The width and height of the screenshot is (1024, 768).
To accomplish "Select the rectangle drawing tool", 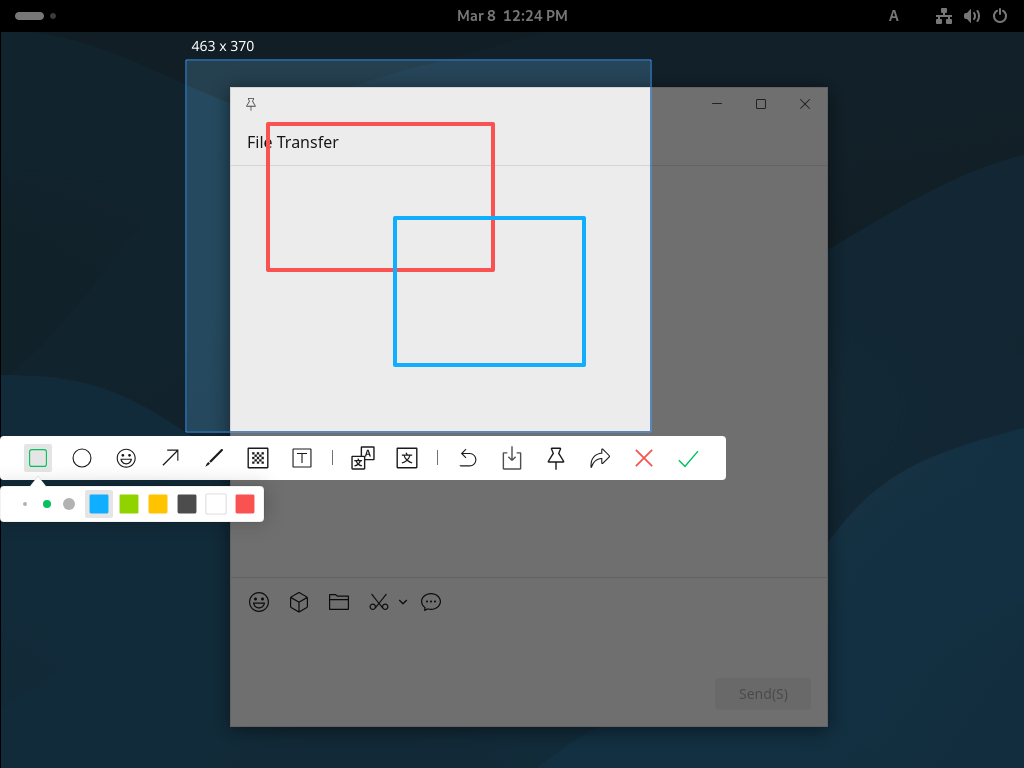I will [38, 458].
